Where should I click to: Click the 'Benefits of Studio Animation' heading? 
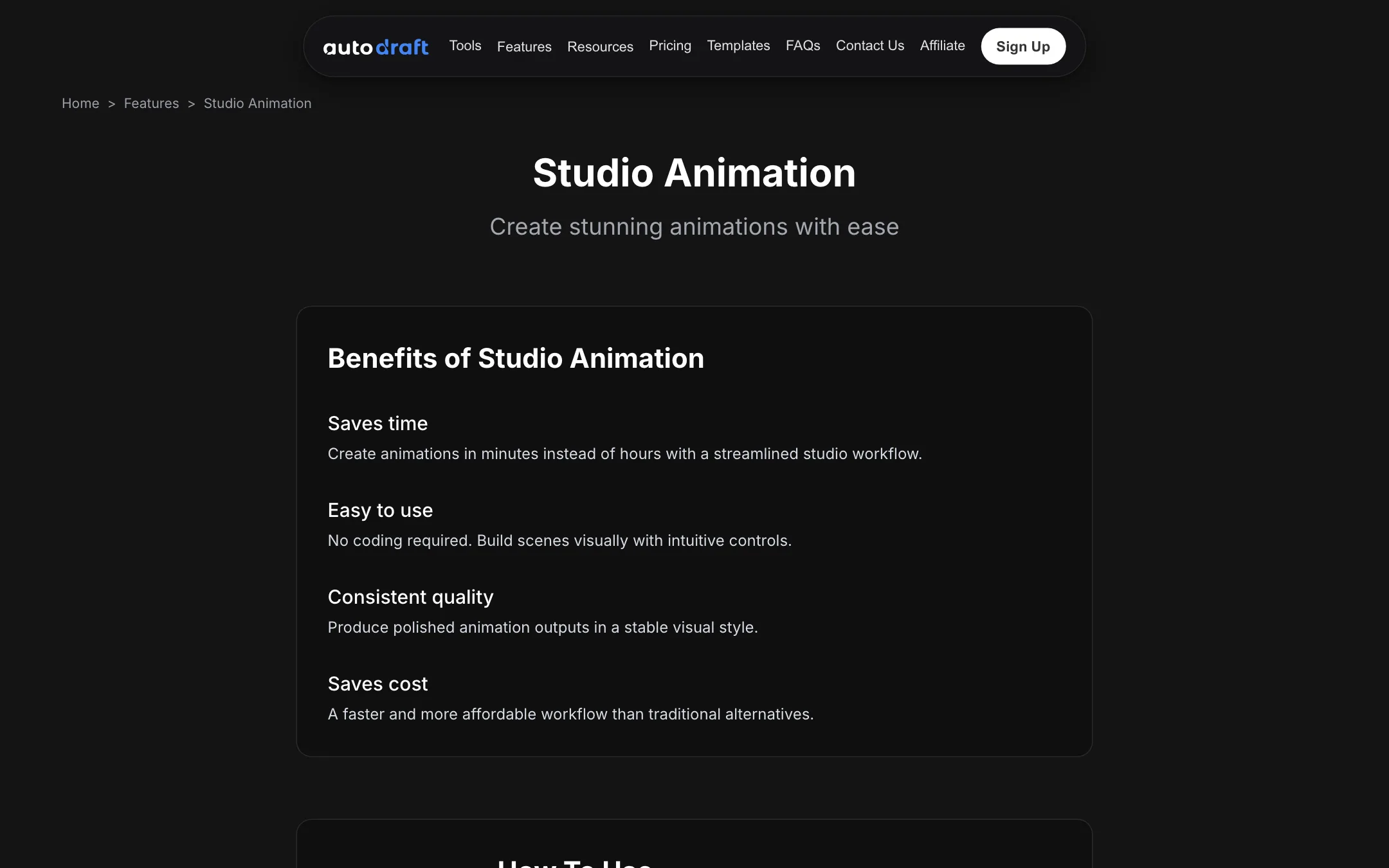pos(516,358)
